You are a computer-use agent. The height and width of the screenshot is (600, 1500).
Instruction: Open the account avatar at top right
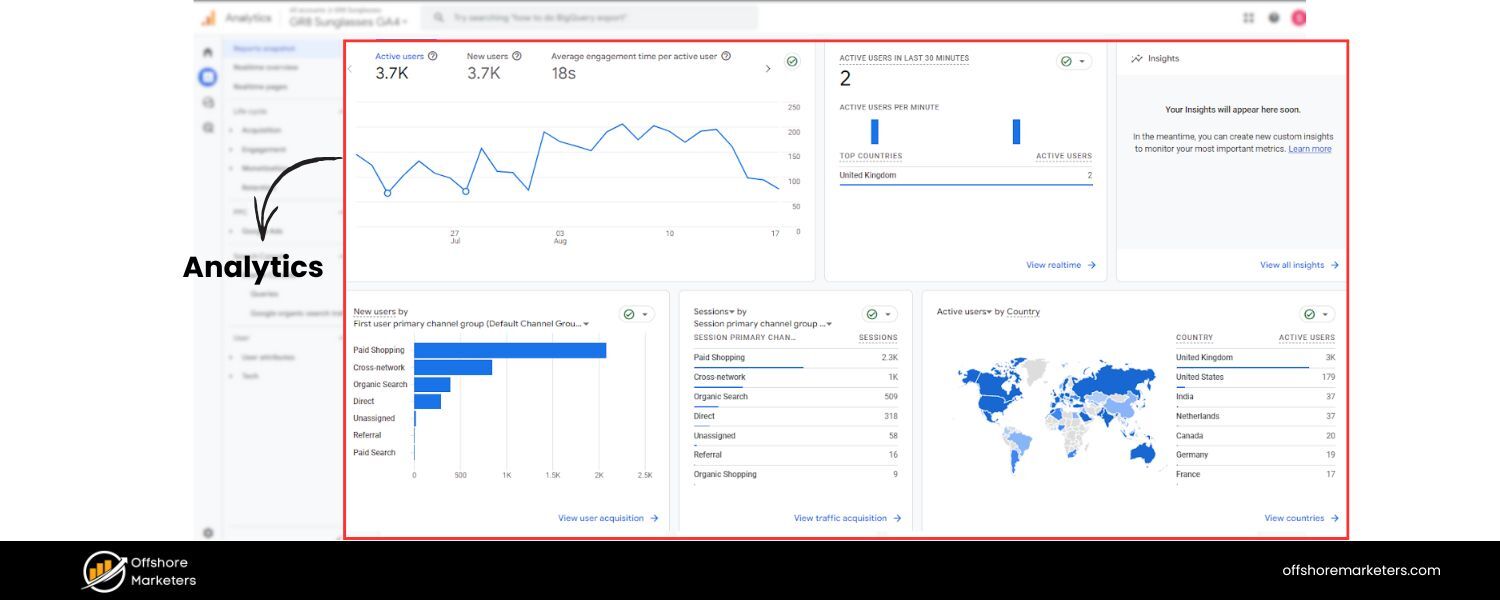(1297, 17)
